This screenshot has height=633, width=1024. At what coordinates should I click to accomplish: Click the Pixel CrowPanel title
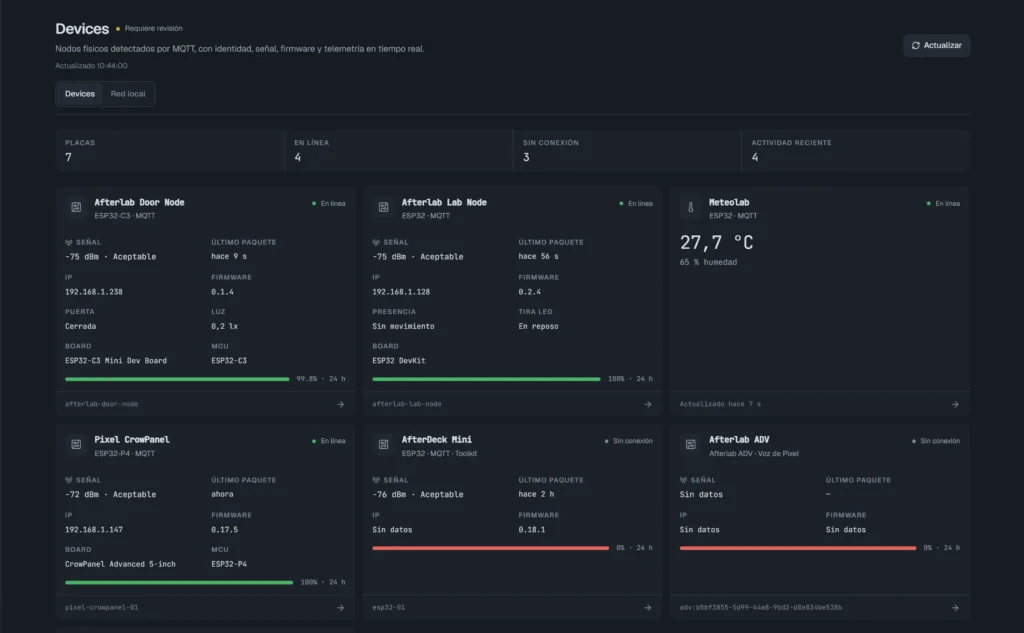[x=131, y=440]
